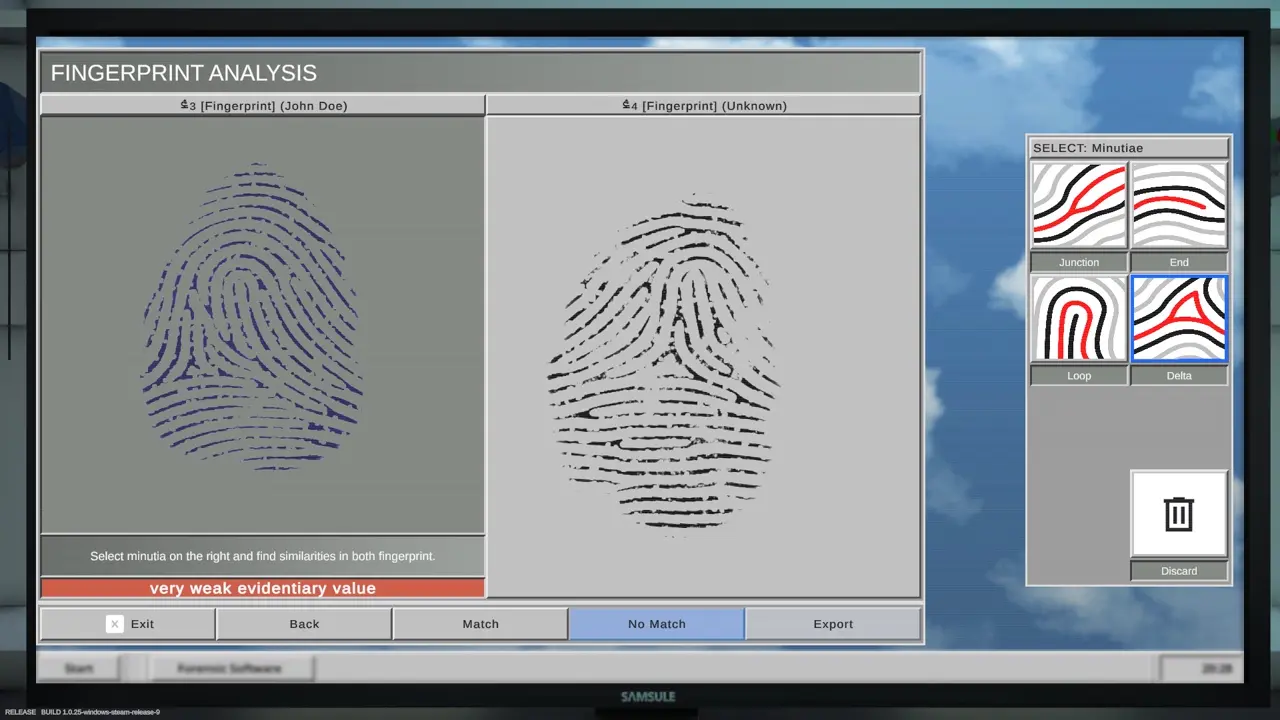Click the Export button

(833, 624)
